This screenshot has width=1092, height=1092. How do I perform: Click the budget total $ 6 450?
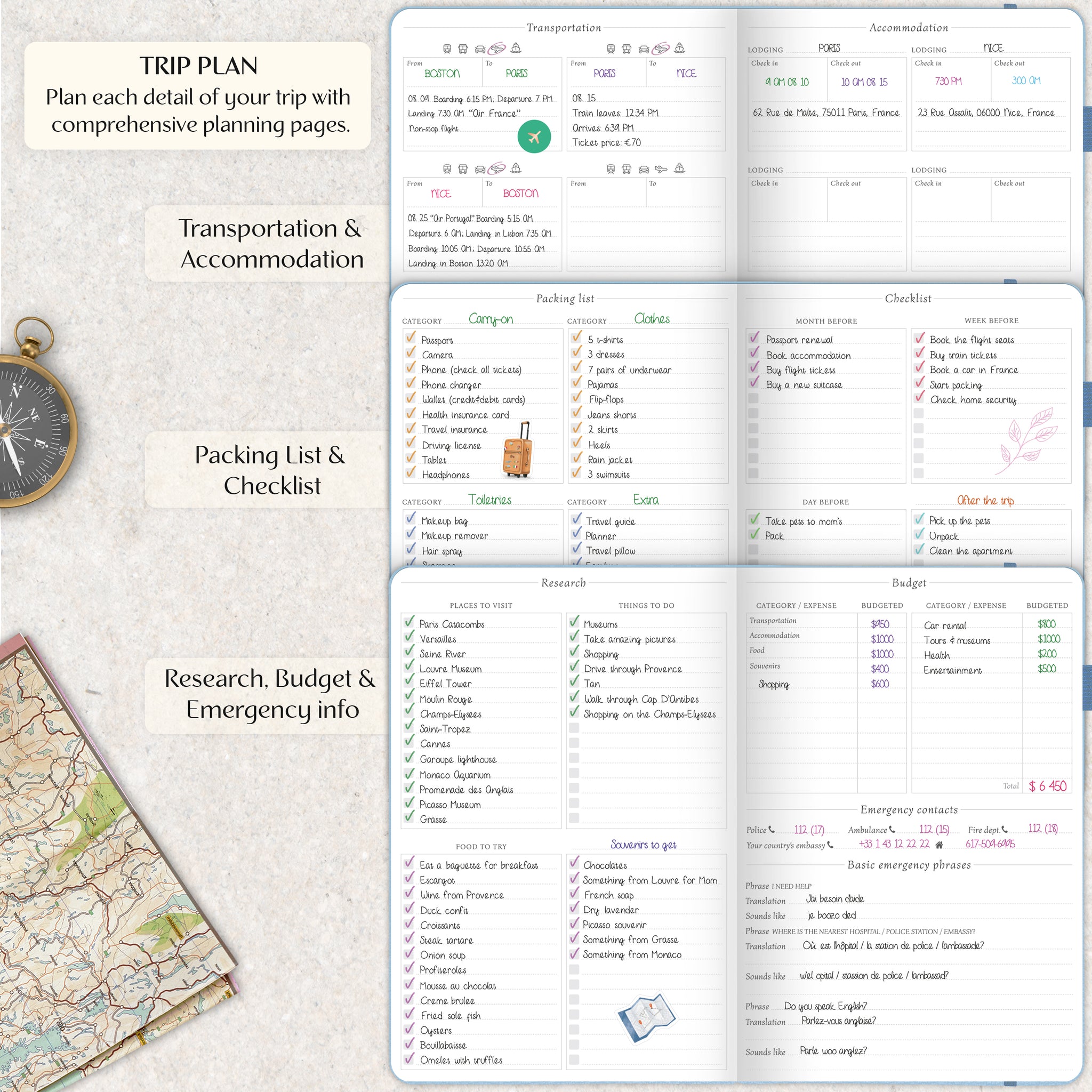[1047, 785]
